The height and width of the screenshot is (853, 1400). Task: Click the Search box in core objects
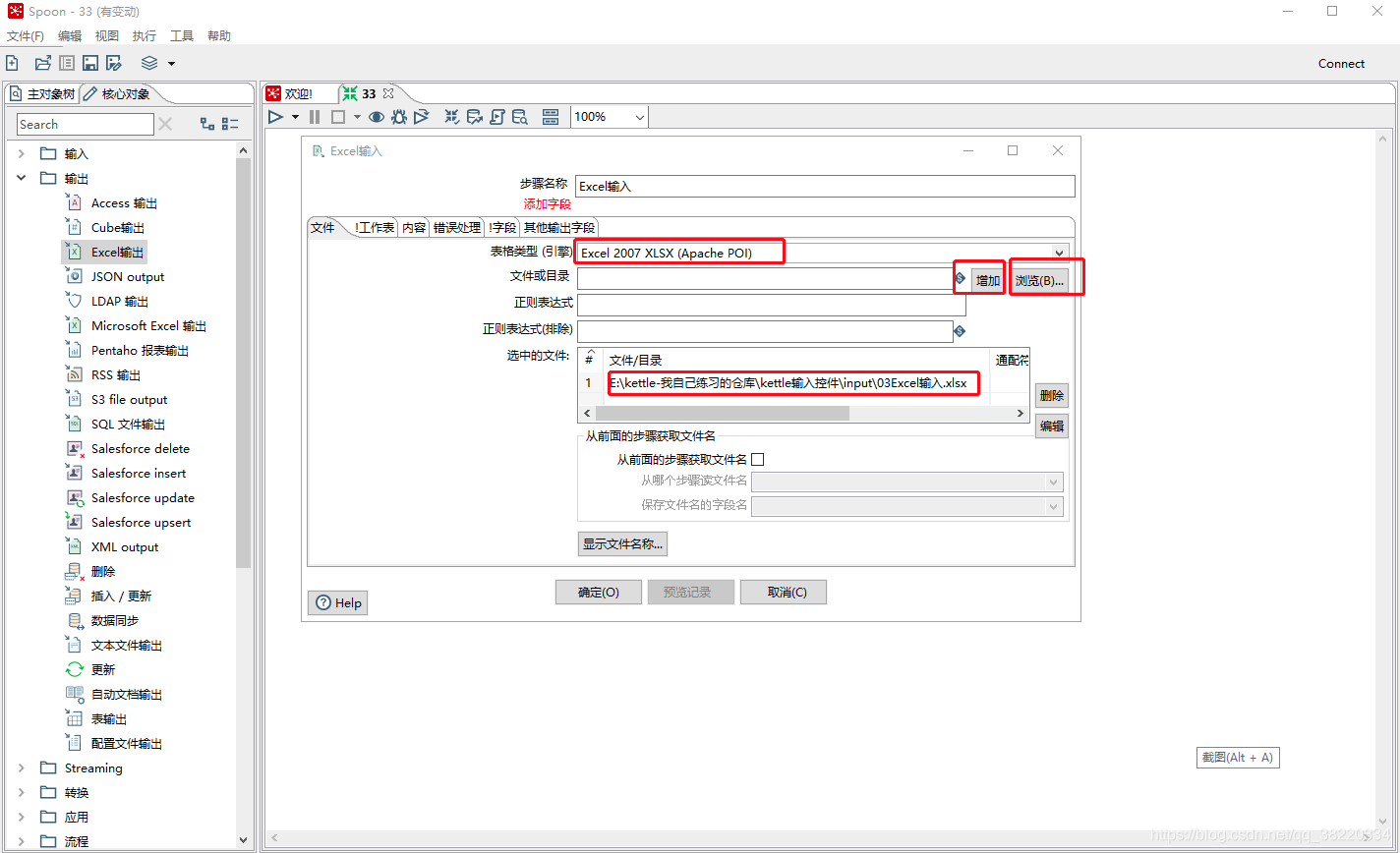[x=86, y=124]
